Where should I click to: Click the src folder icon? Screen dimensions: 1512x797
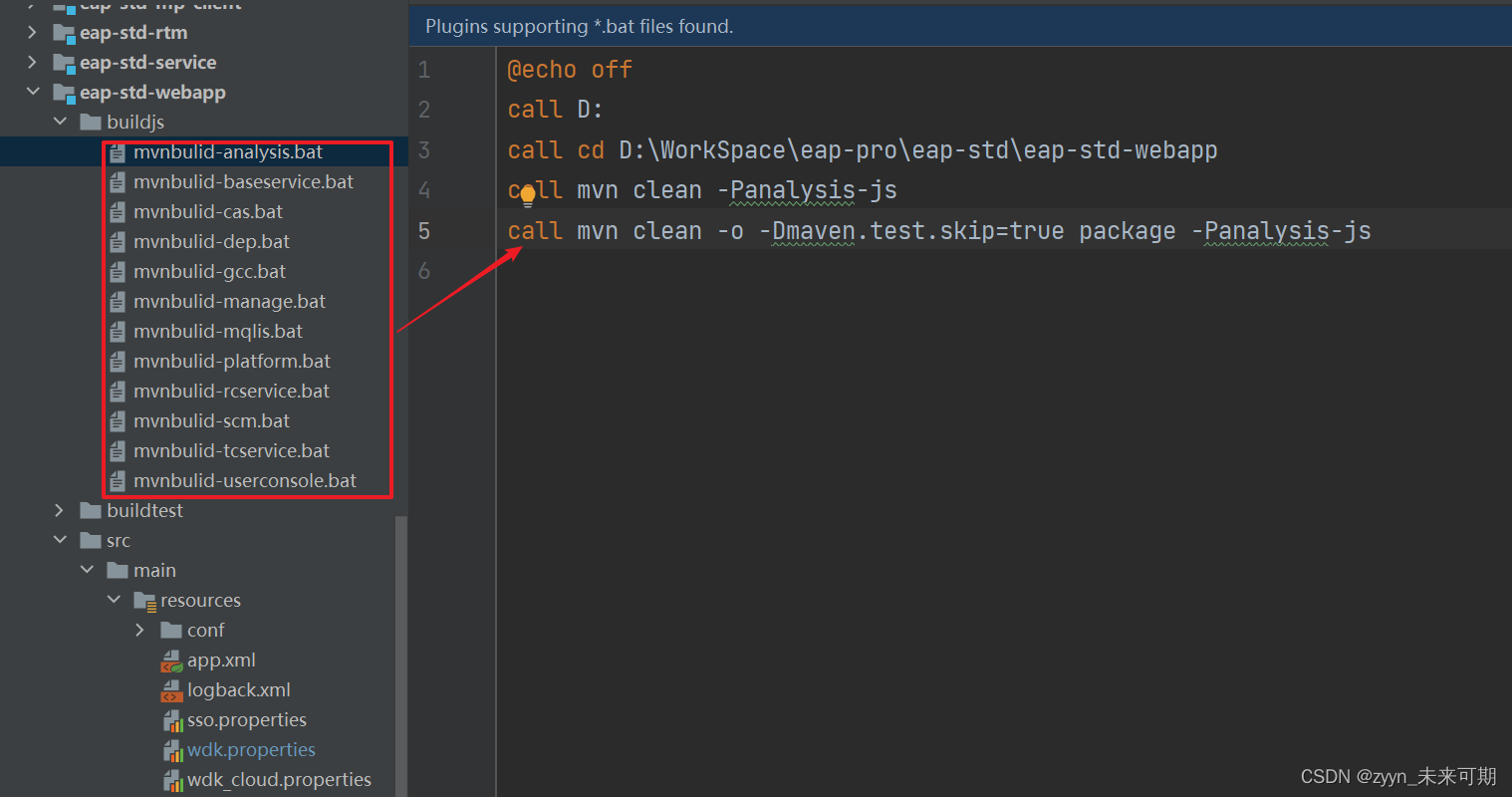[91, 540]
